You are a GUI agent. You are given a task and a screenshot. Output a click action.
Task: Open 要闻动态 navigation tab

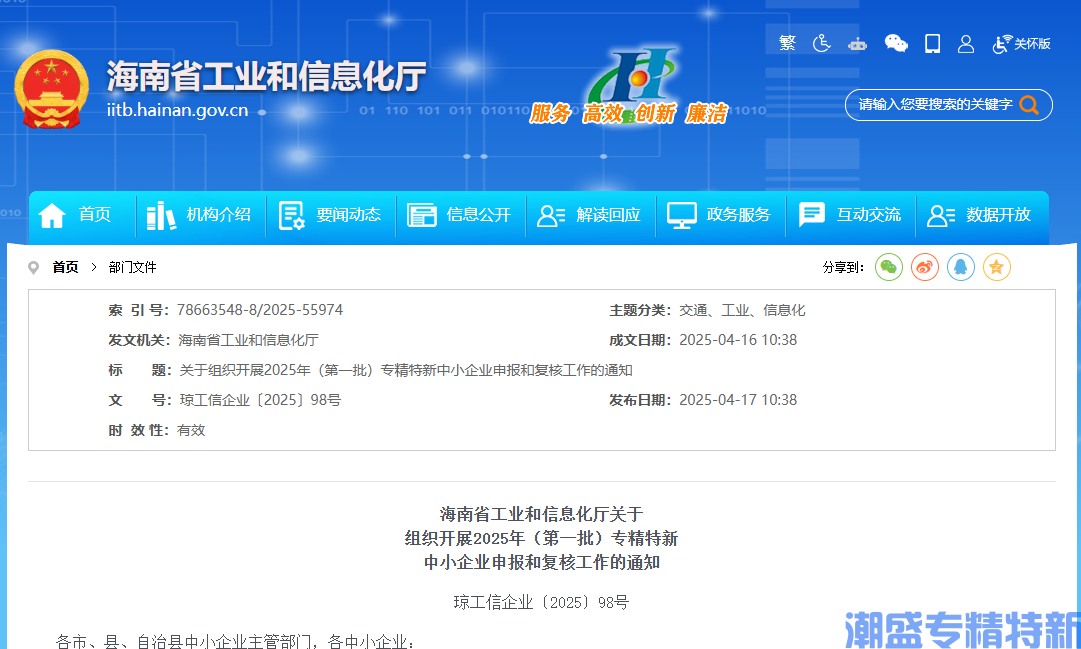(348, 214)
